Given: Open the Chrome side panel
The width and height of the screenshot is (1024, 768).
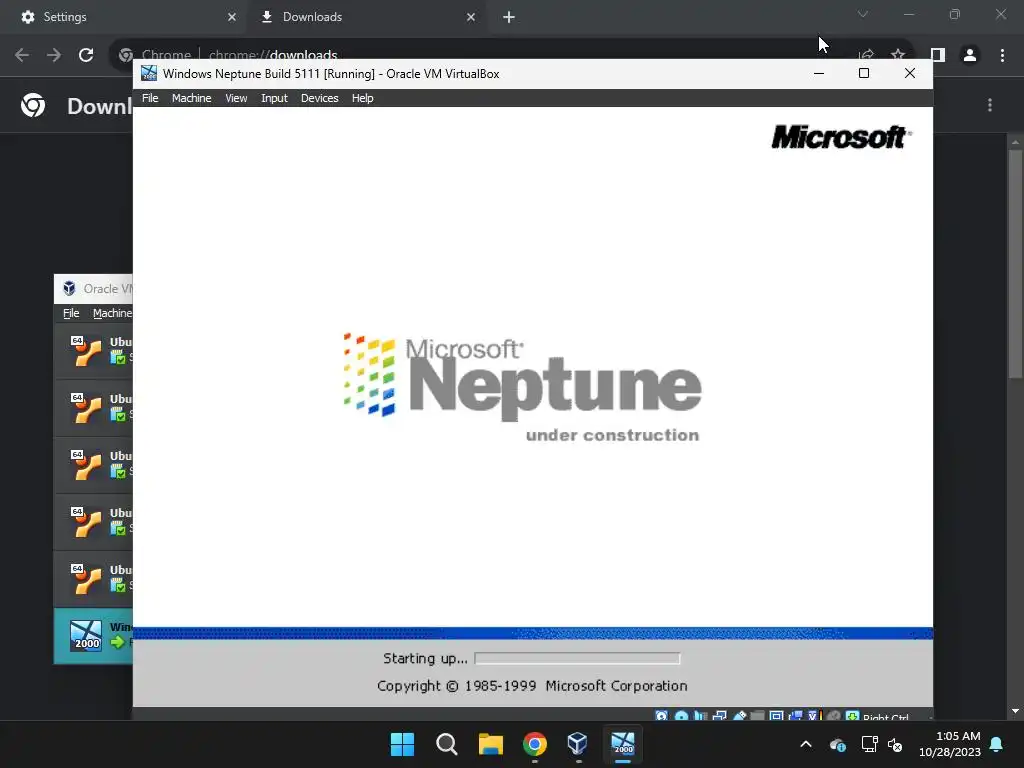Looking at the screenshot, I should tap(938, 55).
